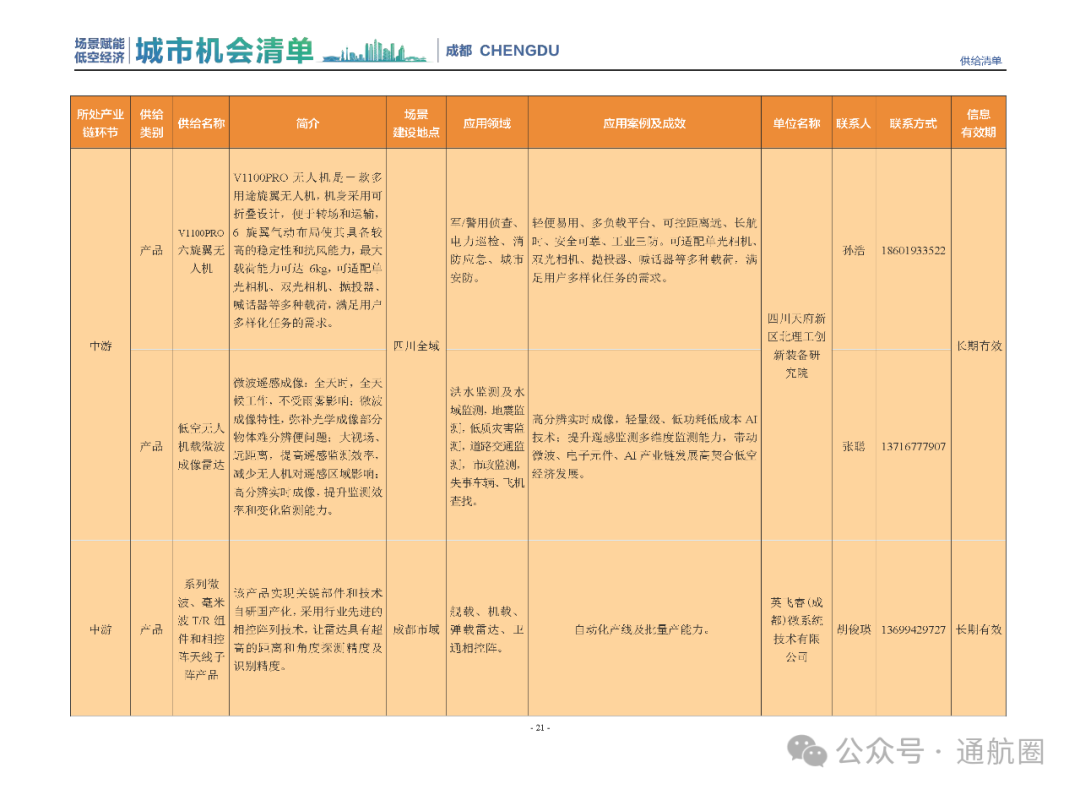Click the 英飞睿(成都)微系统技术有限公司 cell
The width and height of the screenshot is (1080, 795).
click(x=796, y=629)
